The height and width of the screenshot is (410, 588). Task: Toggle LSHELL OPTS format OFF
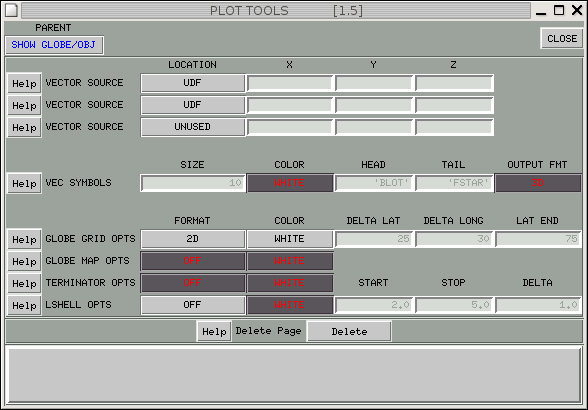pos(193,305)
